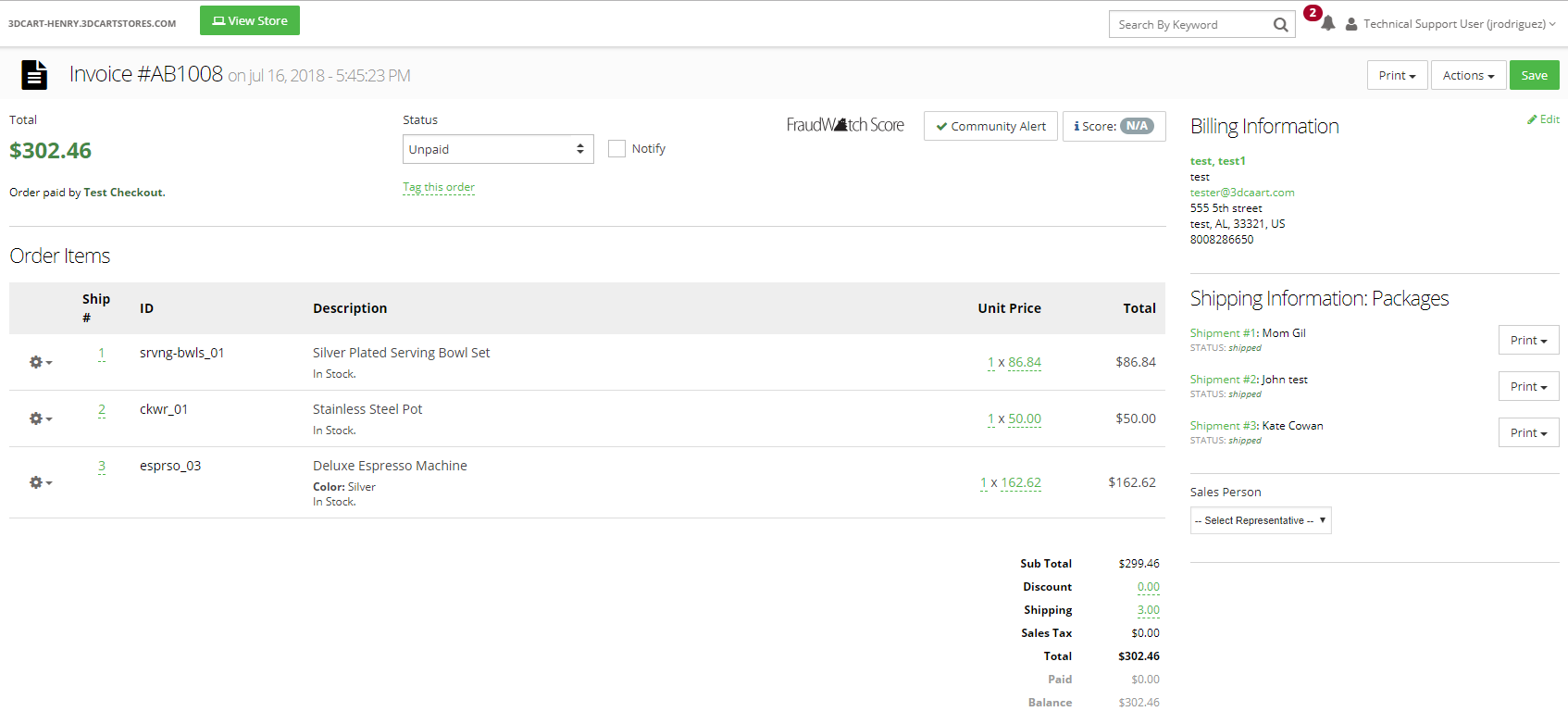Viewport: 1568px width, 724px height.
Task: Open gear menu for Silver Plated Serving Bowl Set
Action: [40, 362]
